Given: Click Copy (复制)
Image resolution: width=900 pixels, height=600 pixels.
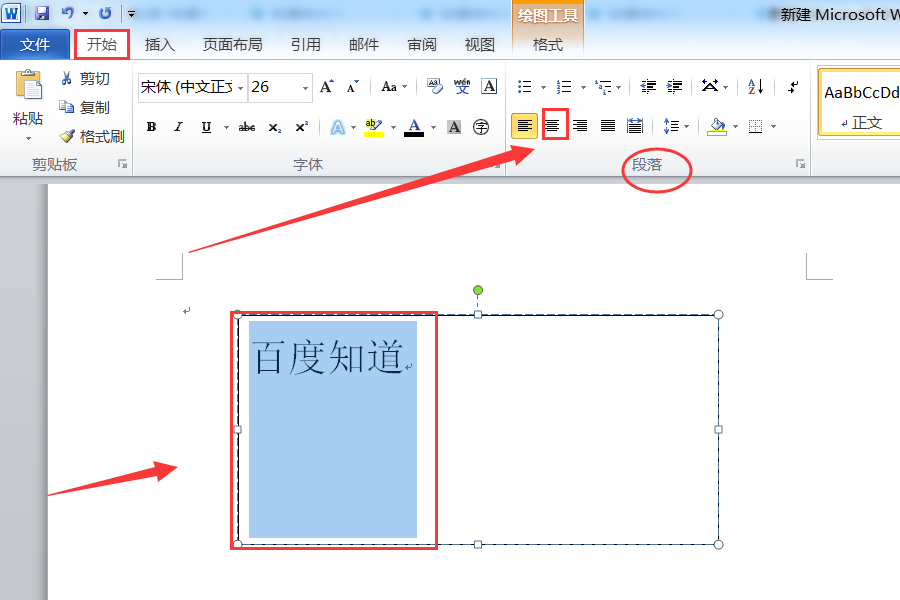Looking at the screenshot, I should tap(84, 107).
